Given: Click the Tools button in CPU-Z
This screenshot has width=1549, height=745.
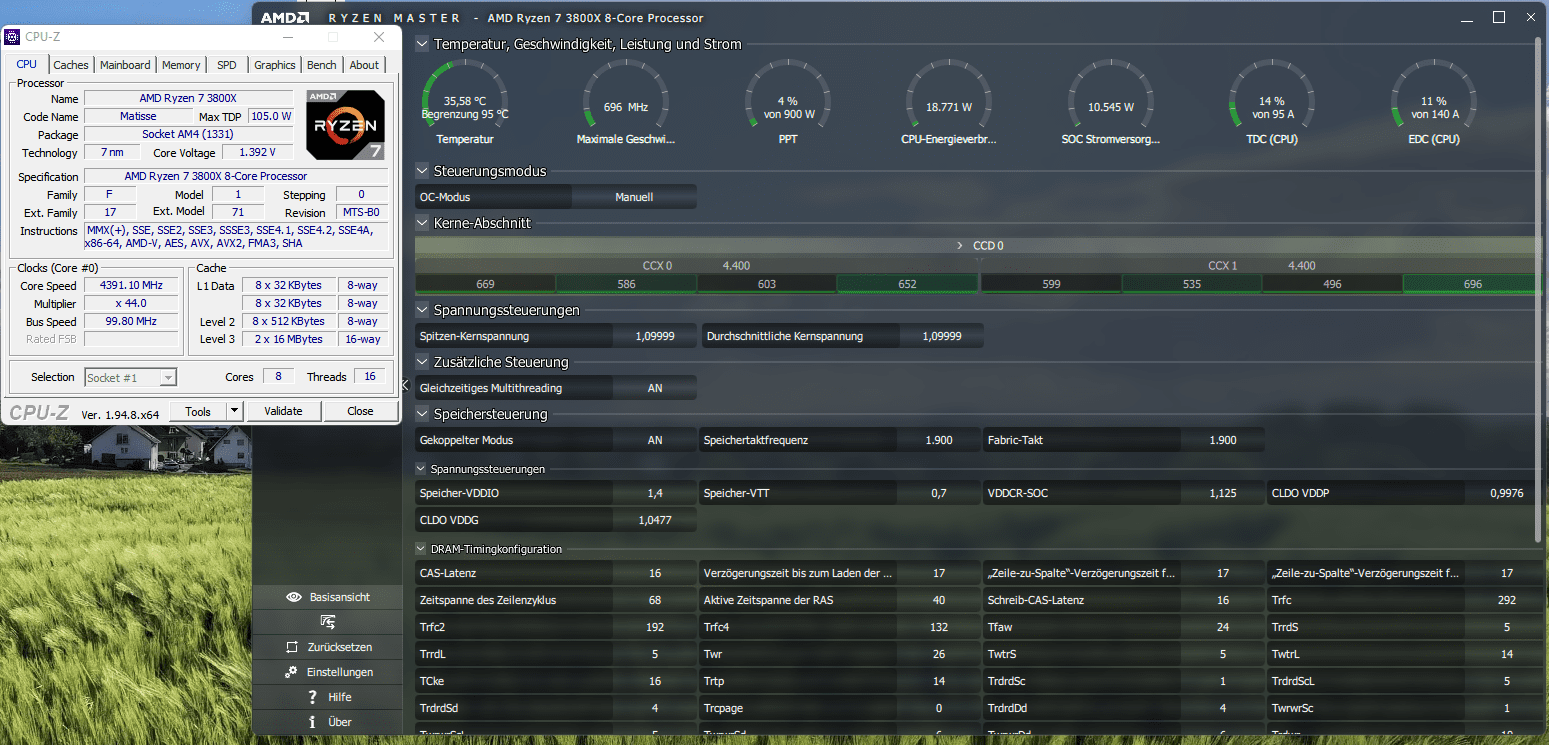Looking at the screenshot, I should pyautogui.click(x=198, y=411).
